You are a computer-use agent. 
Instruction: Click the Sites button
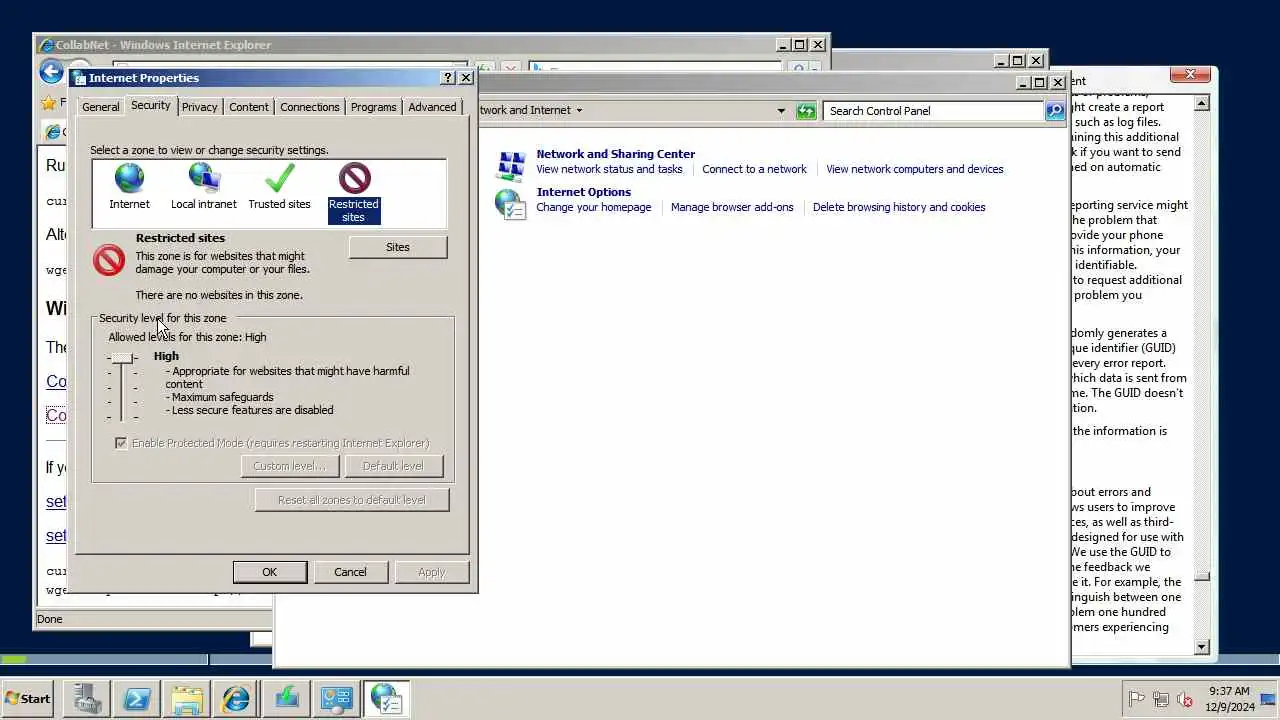(x=398, y=247)
